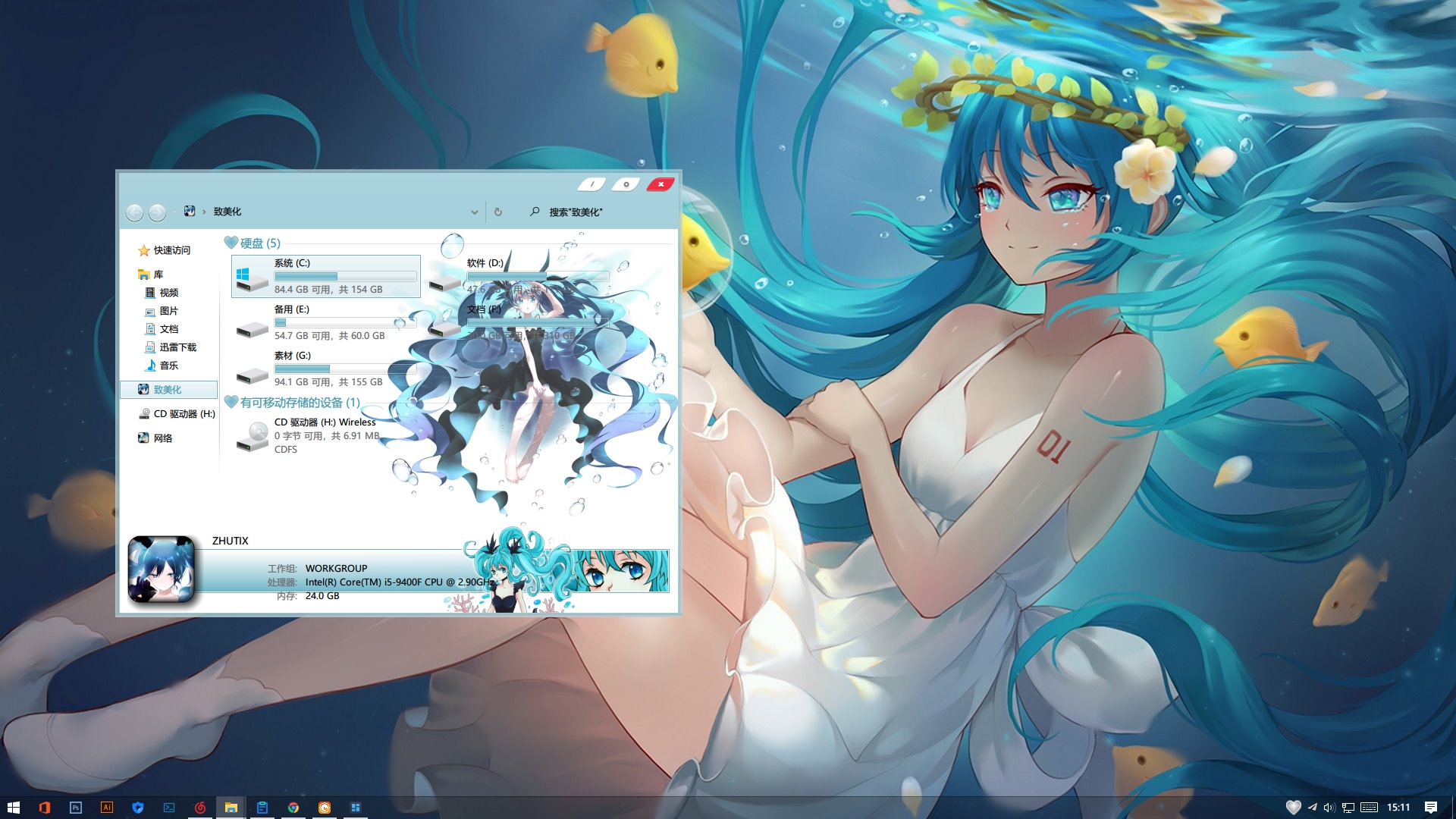
Task: Click the refresh icon in the address bar
Action: click(497, 212)
